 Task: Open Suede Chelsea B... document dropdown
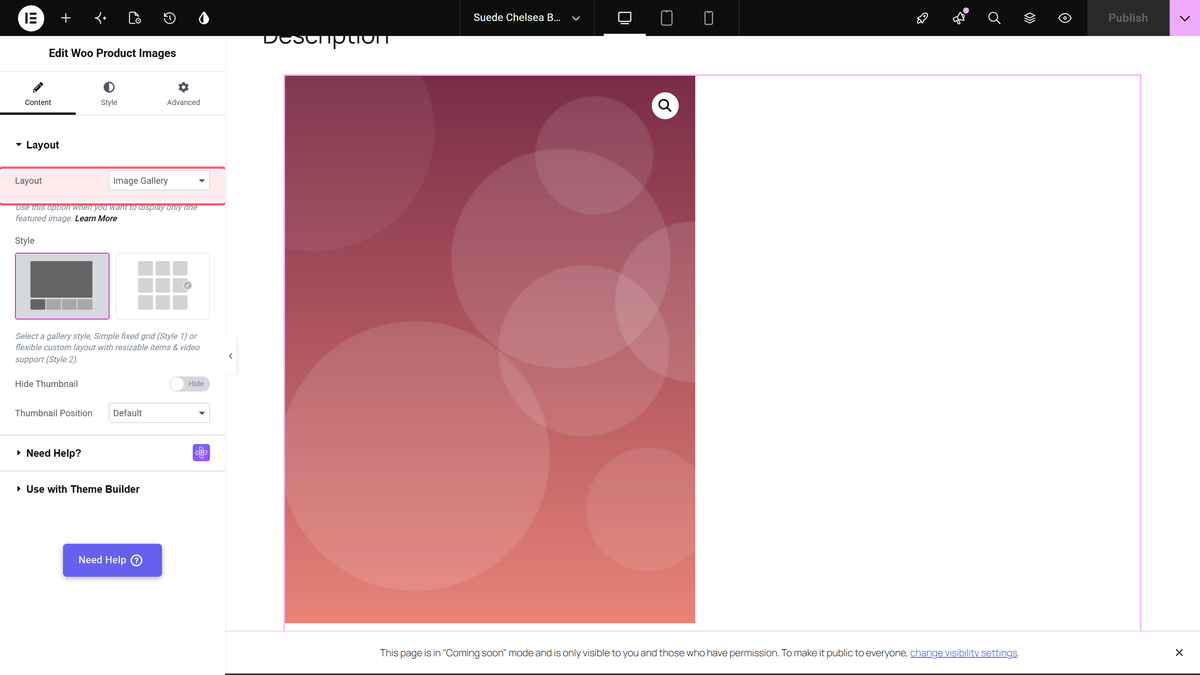point(527,18)
